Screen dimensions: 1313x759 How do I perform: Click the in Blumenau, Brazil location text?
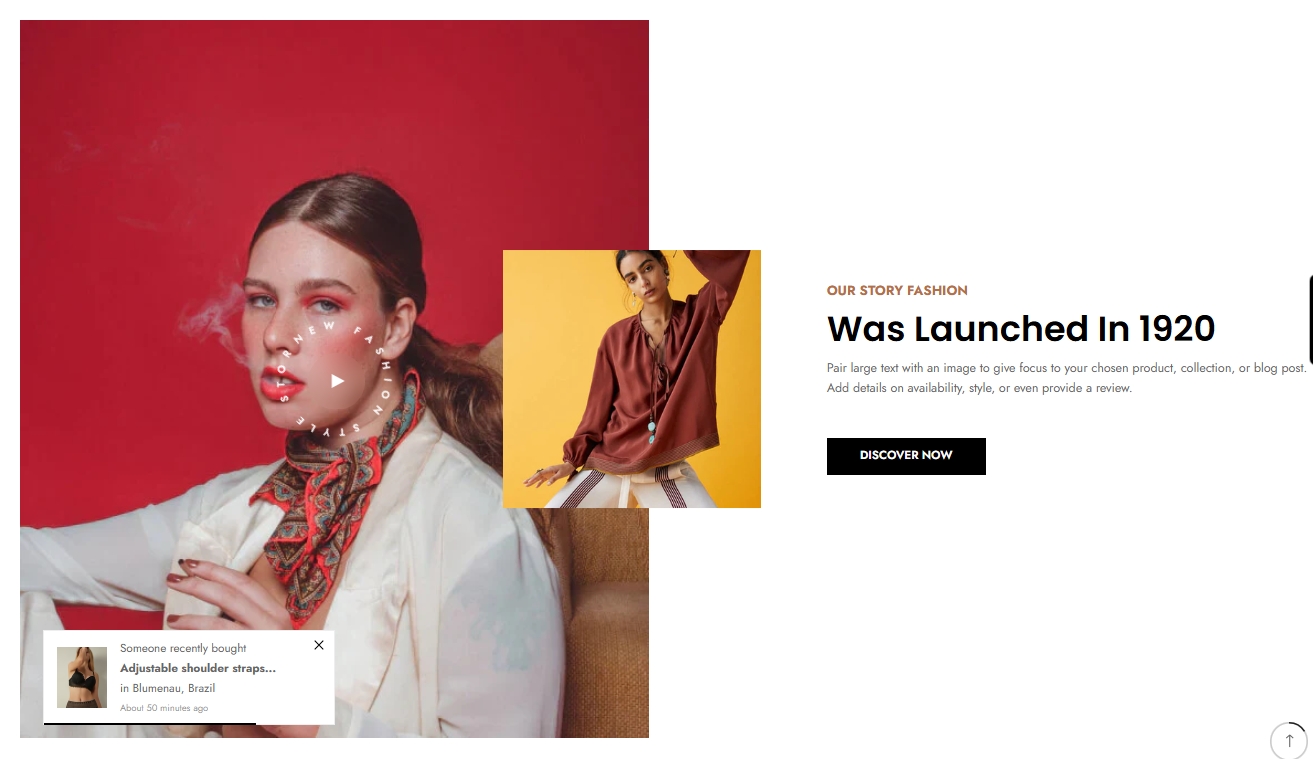tap(168, 688)
